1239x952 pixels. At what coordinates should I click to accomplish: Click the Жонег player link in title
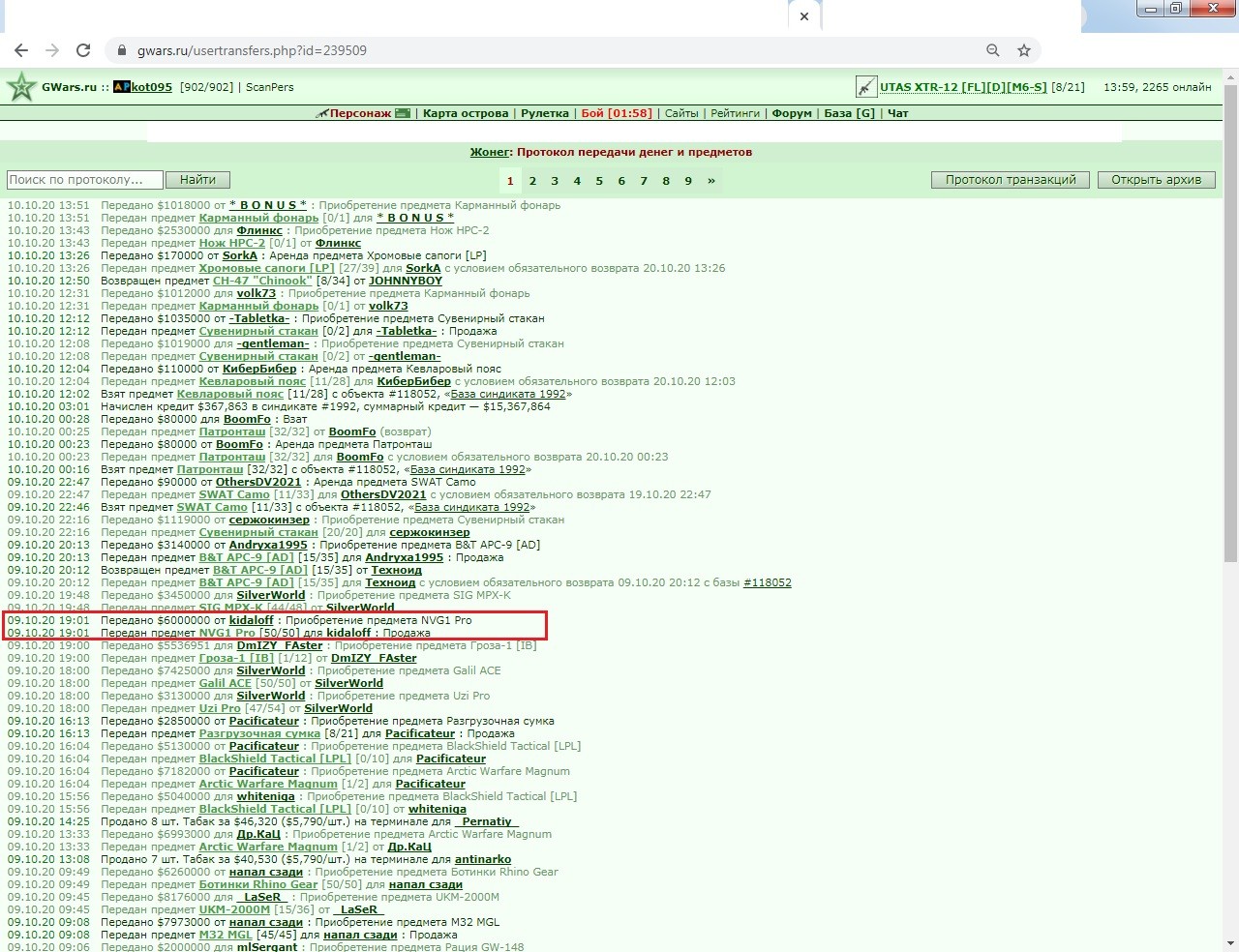(490, 152)
